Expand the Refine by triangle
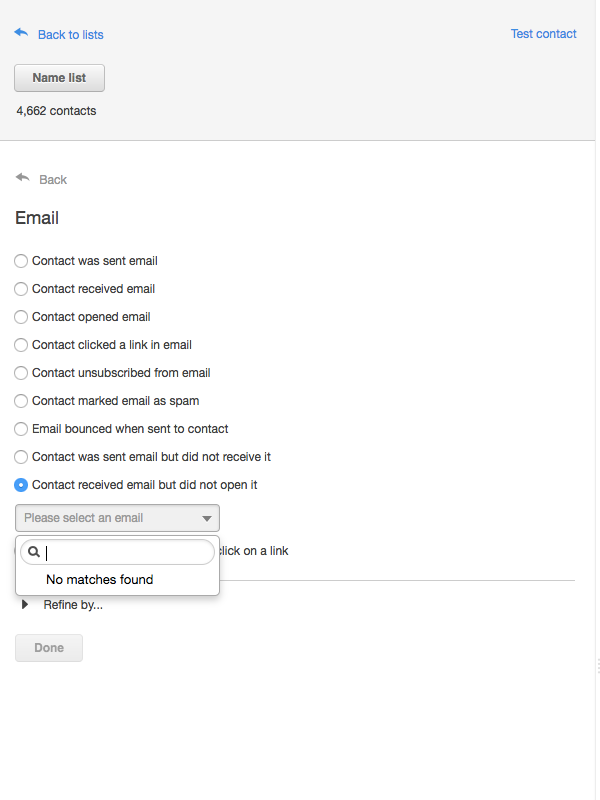This screenshot has width=600, height=800. [24, 605]
